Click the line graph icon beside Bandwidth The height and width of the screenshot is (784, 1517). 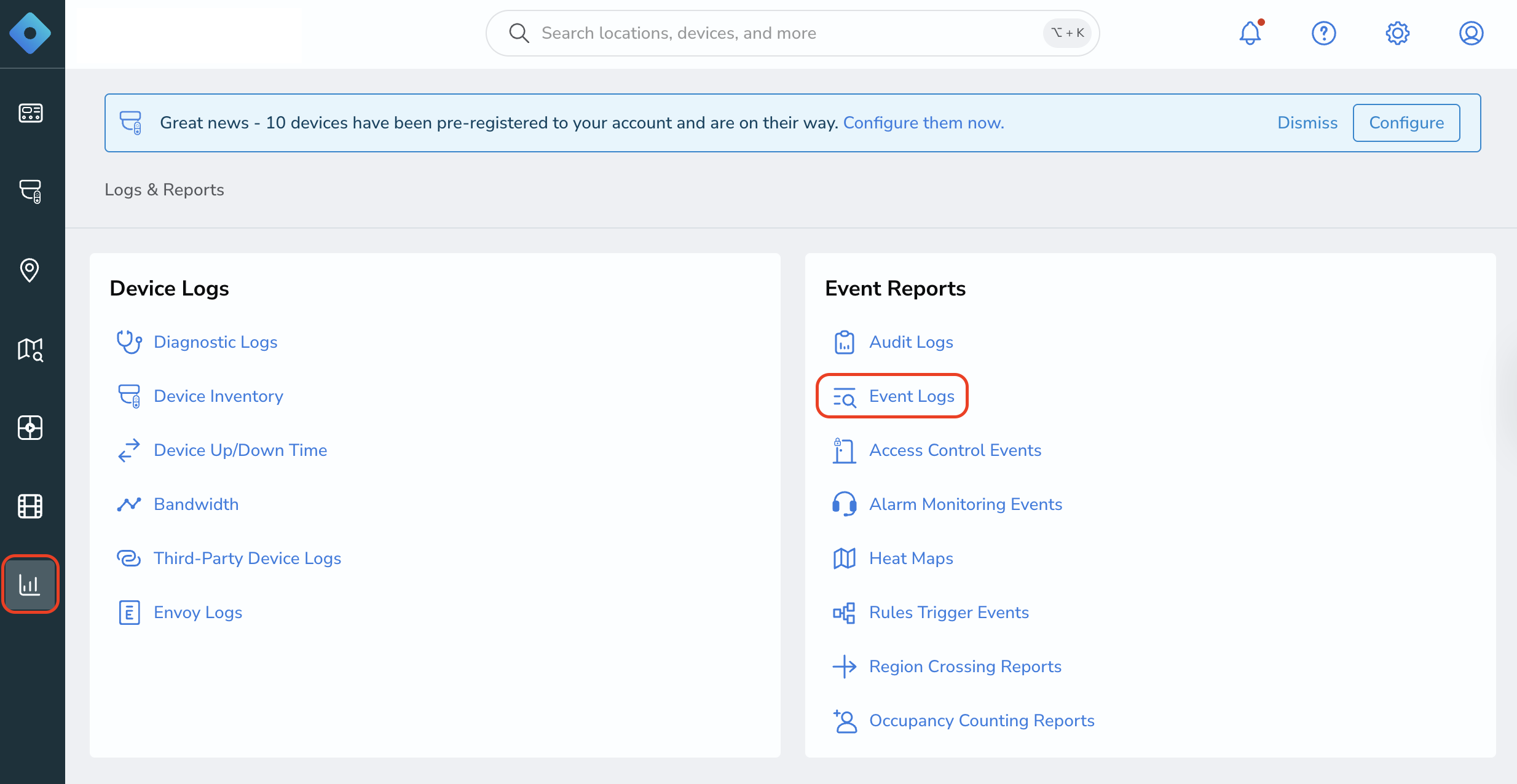129,504
